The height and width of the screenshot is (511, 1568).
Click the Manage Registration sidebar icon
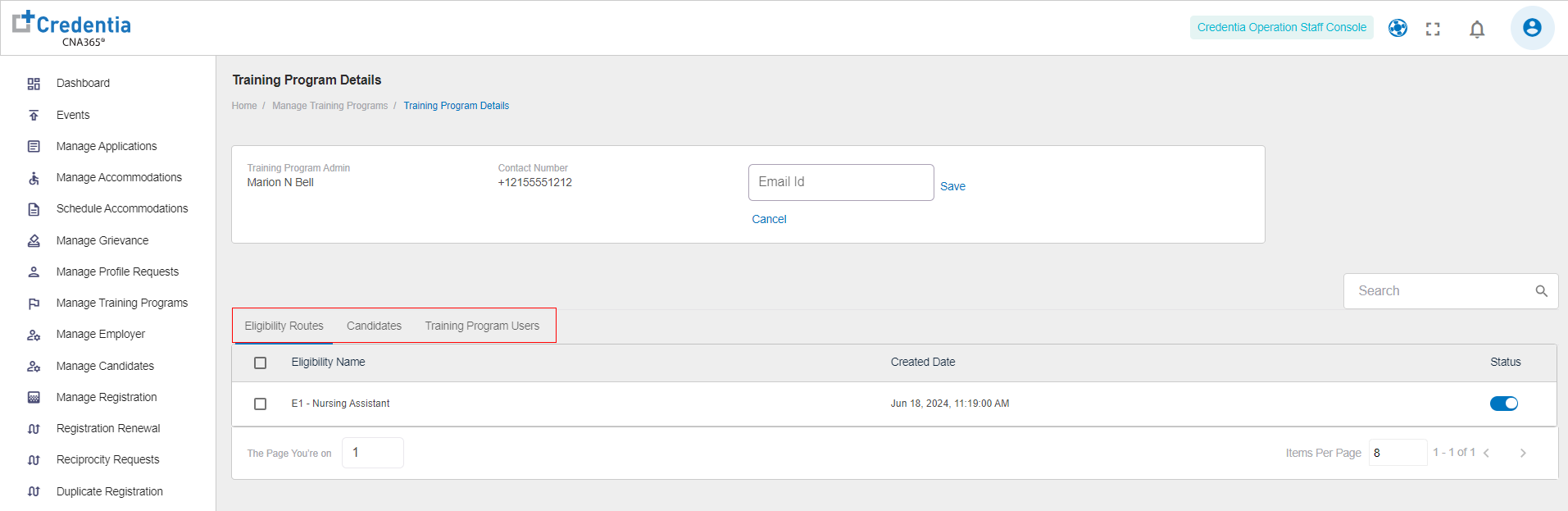tap(34, 398)
